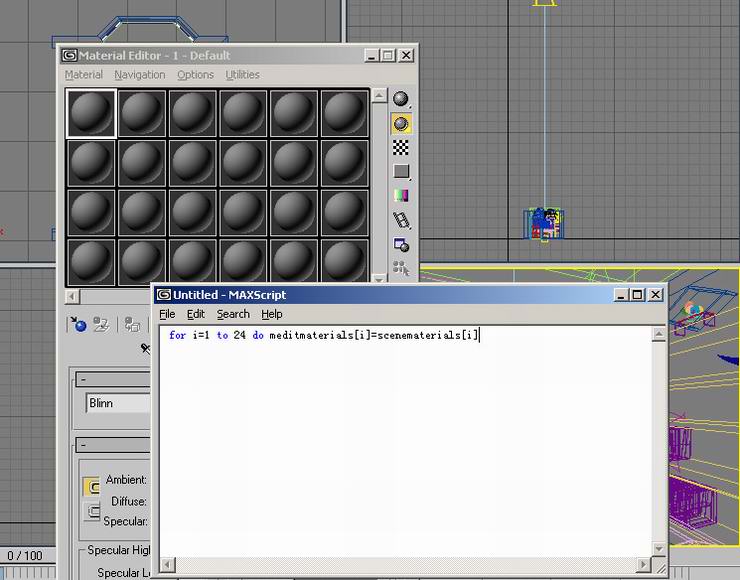
Task: Click the Video Color Check icon
Action: pos(401,196)
